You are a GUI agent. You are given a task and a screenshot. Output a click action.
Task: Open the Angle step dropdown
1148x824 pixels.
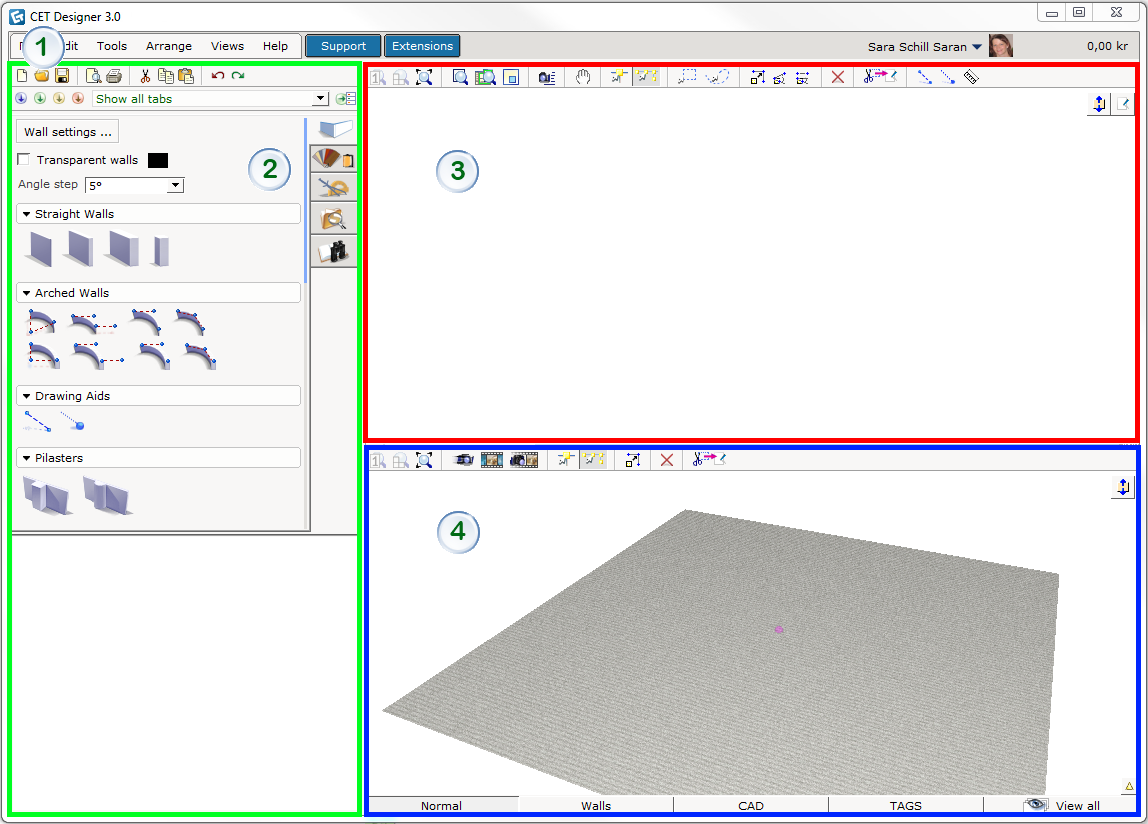click(175, 185)
